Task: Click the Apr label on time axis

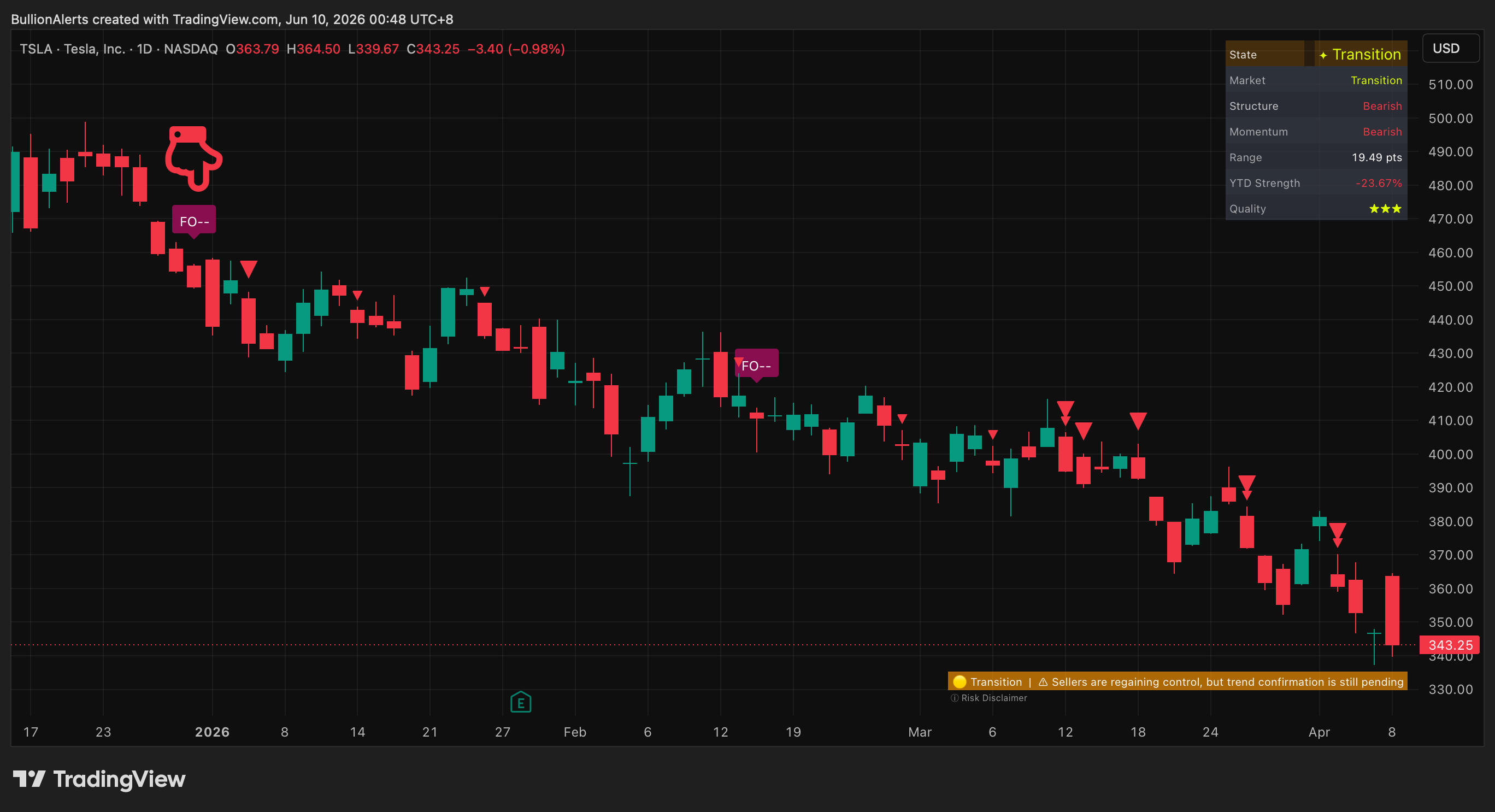Action: coord(1319,731)
